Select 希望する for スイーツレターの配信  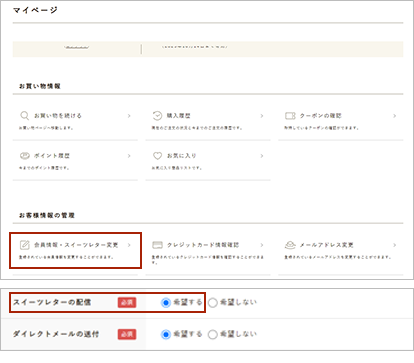[x=166, y=302]
